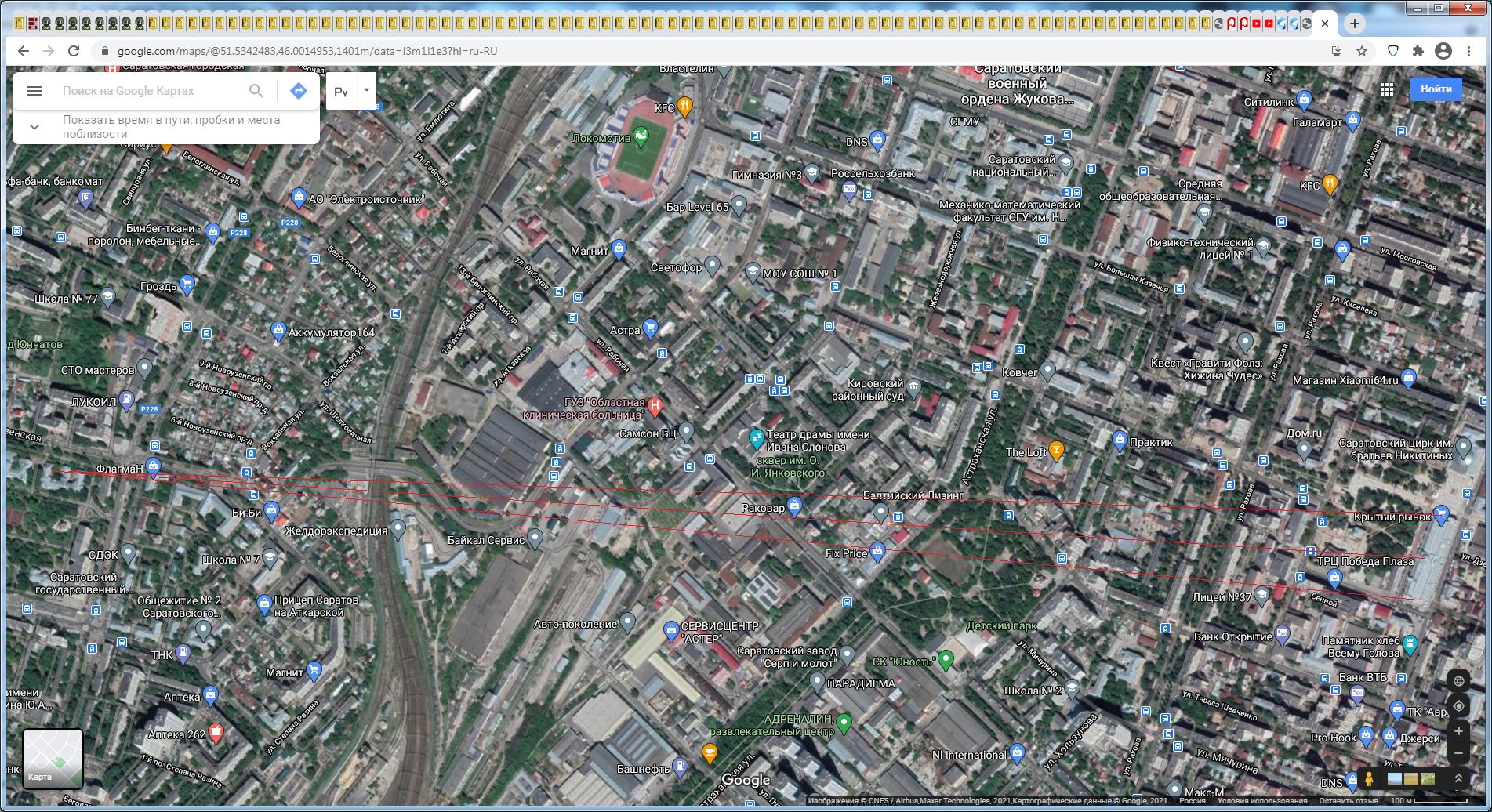Select the Крытый рынок pin
This screenshot has height=812, width=1492.
click(1441, 515)
